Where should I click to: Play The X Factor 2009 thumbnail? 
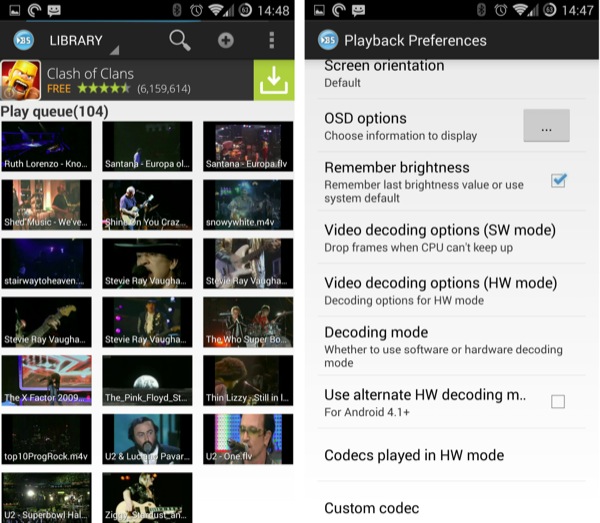(47, 380)
